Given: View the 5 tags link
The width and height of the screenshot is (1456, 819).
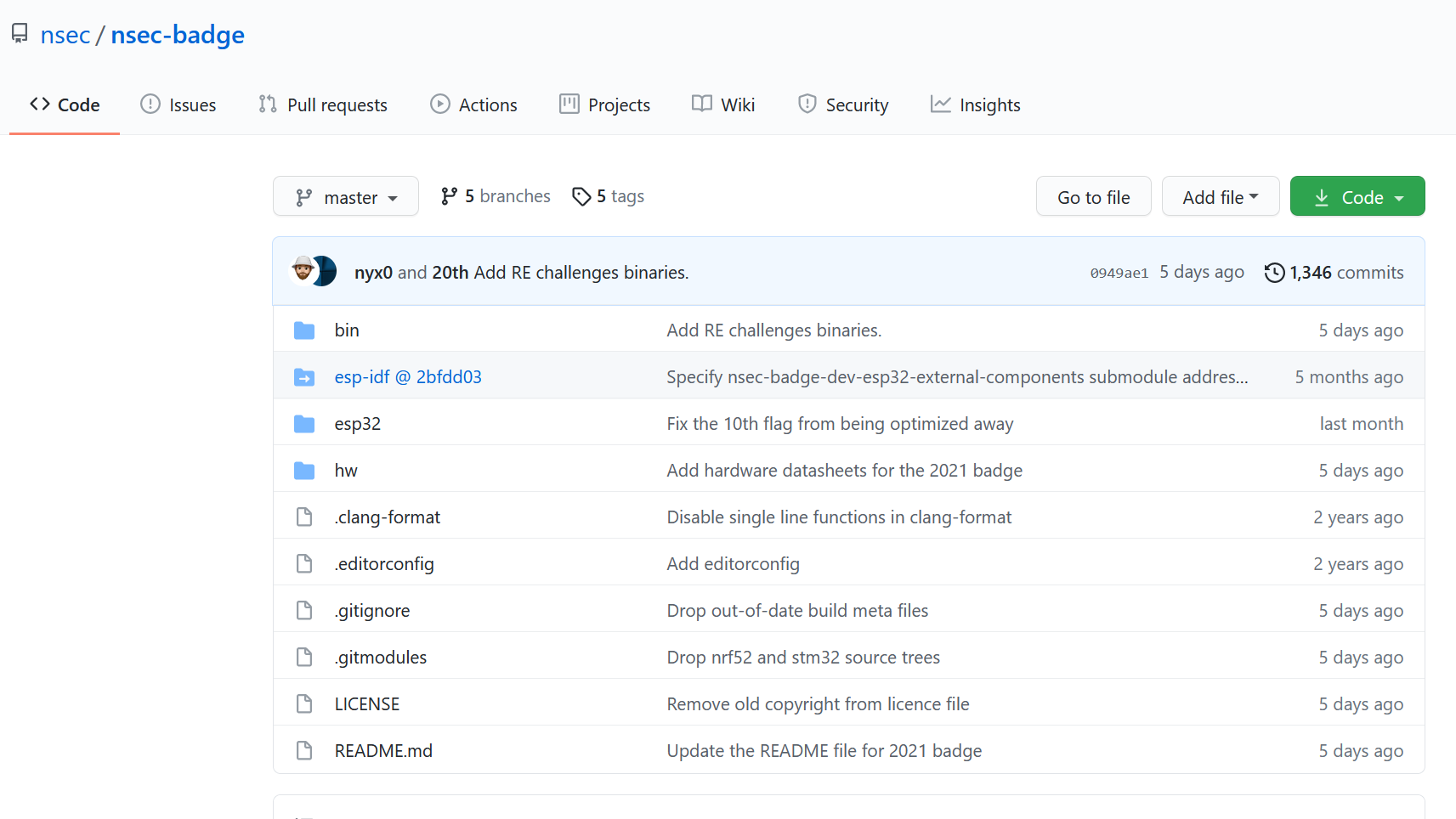Looking at the screenshot, I should click(x=609, y=196).
